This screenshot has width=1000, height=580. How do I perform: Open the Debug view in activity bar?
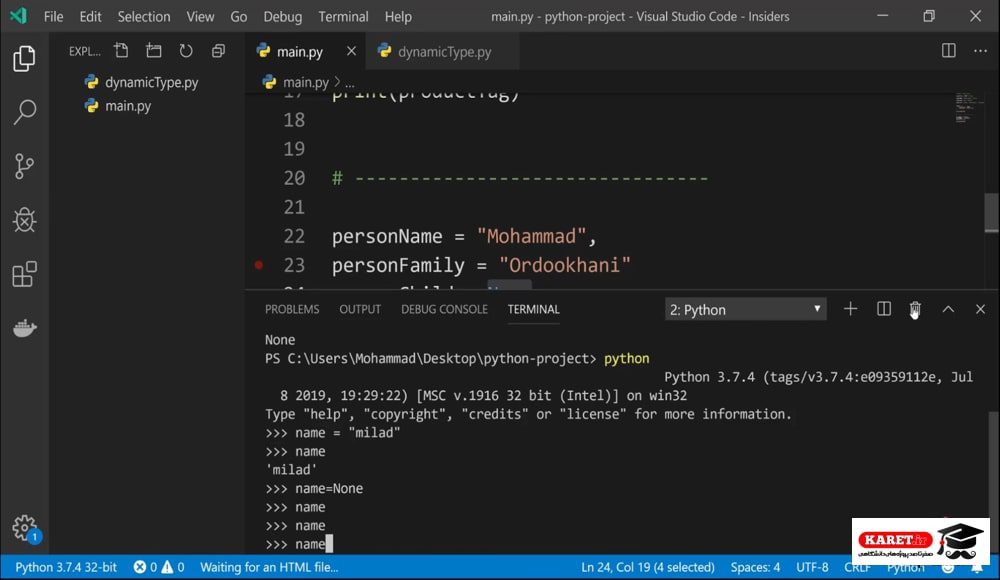pos(24,220)
